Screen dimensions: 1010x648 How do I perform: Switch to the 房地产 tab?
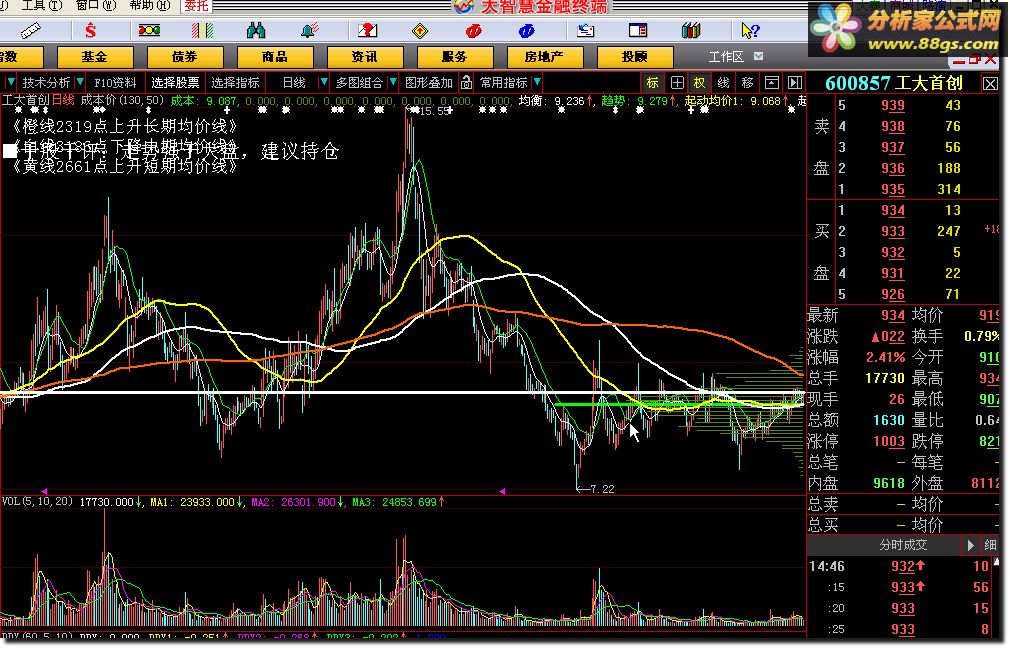(x=544, y=57)
